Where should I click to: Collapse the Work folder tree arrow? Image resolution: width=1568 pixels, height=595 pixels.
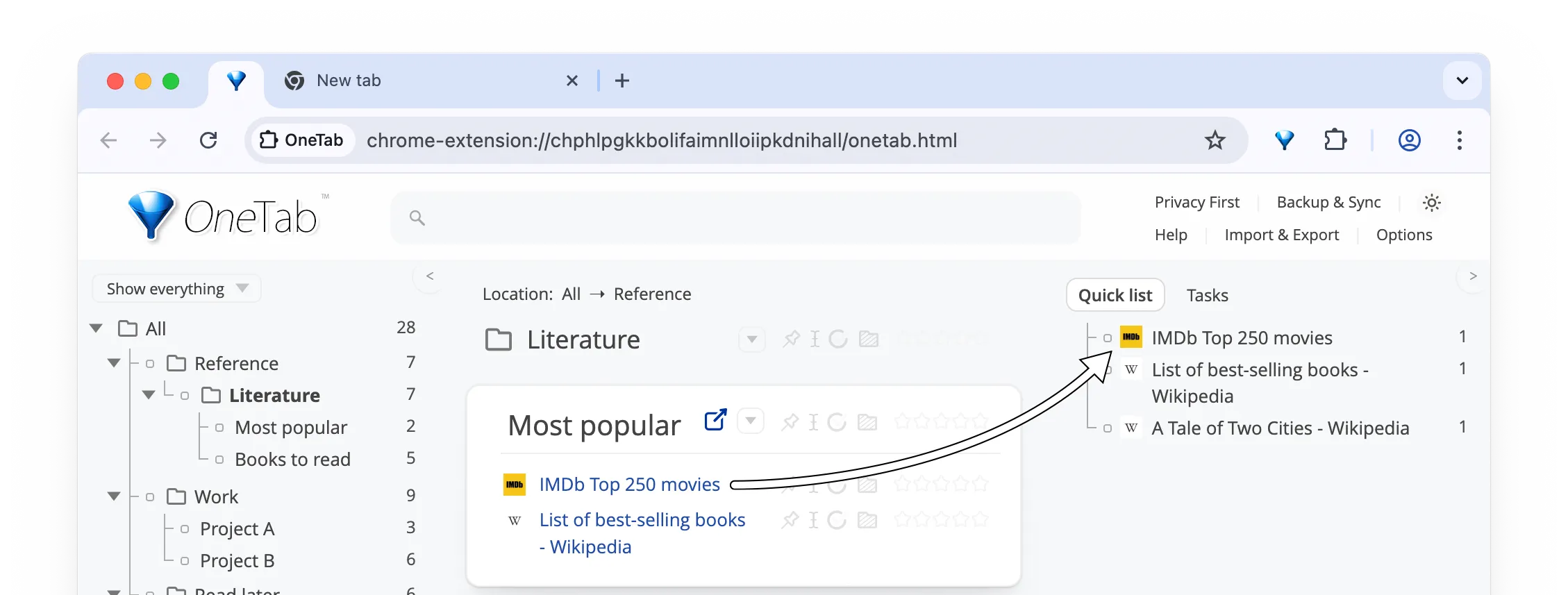114,496
